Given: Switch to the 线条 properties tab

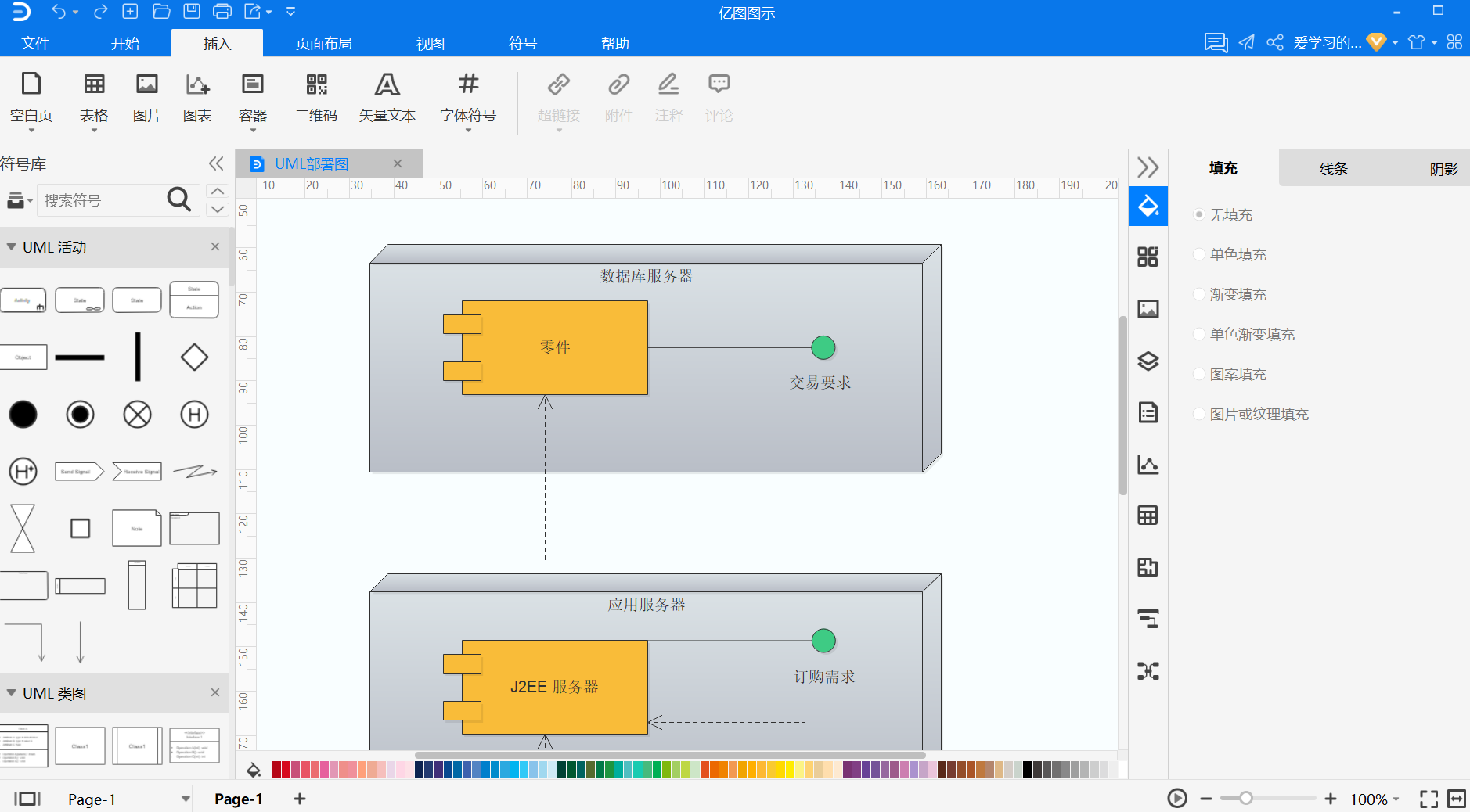Looking at the screenshot, I should pyautogui.click(x=1333, y=168).
